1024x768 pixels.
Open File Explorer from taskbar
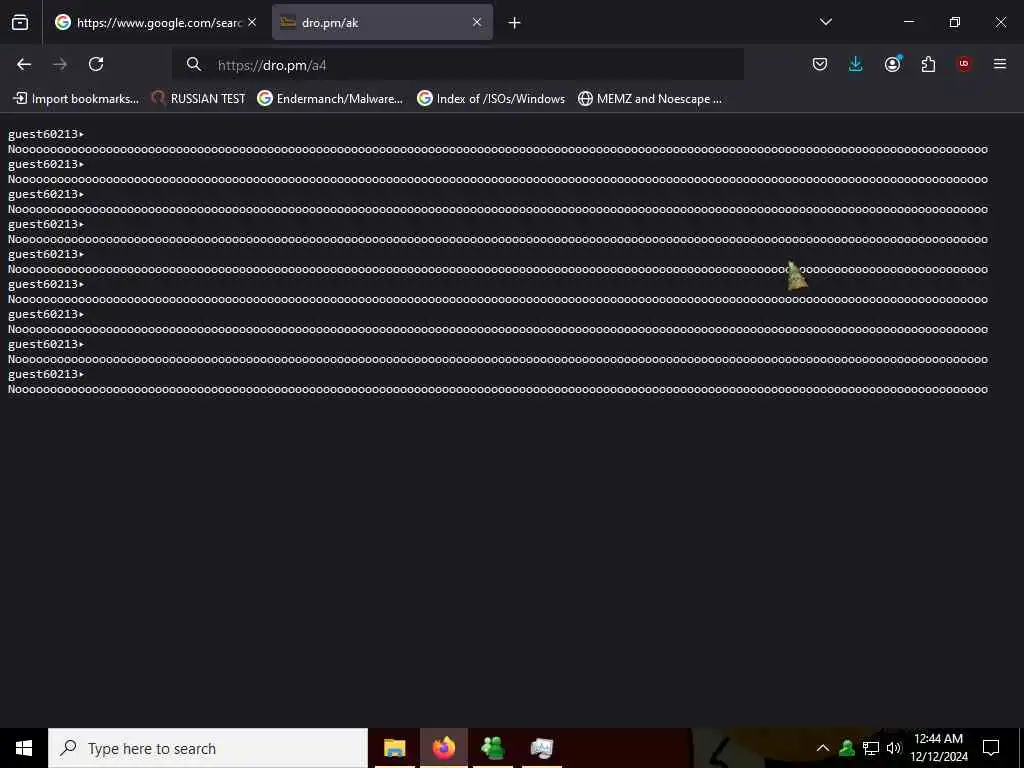coord(394,748)
